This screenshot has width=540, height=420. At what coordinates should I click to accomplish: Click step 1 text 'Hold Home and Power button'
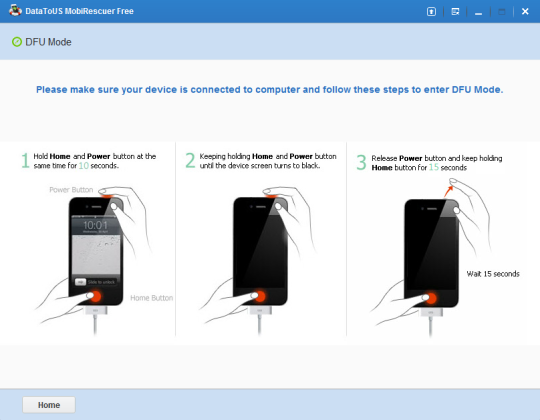(95, 161)
